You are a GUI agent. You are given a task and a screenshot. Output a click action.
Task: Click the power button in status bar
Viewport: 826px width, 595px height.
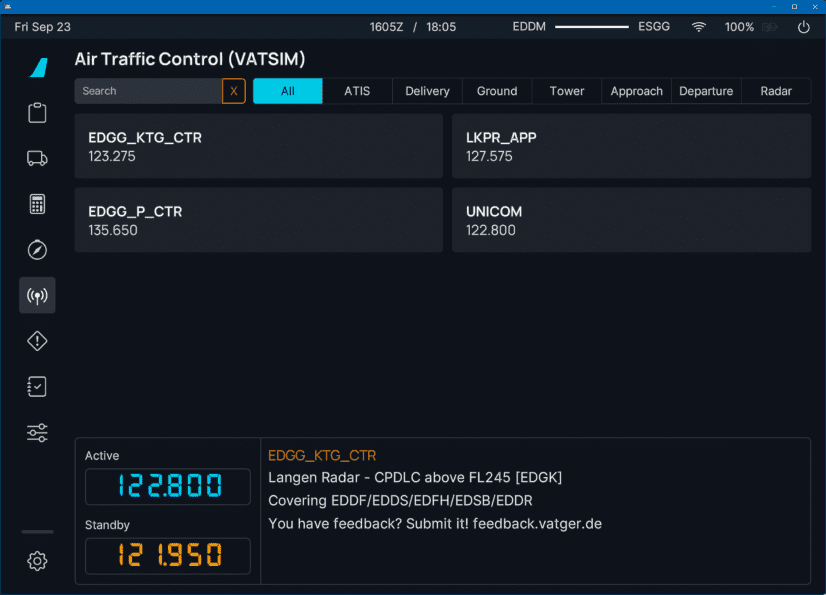tap(803, 27)
